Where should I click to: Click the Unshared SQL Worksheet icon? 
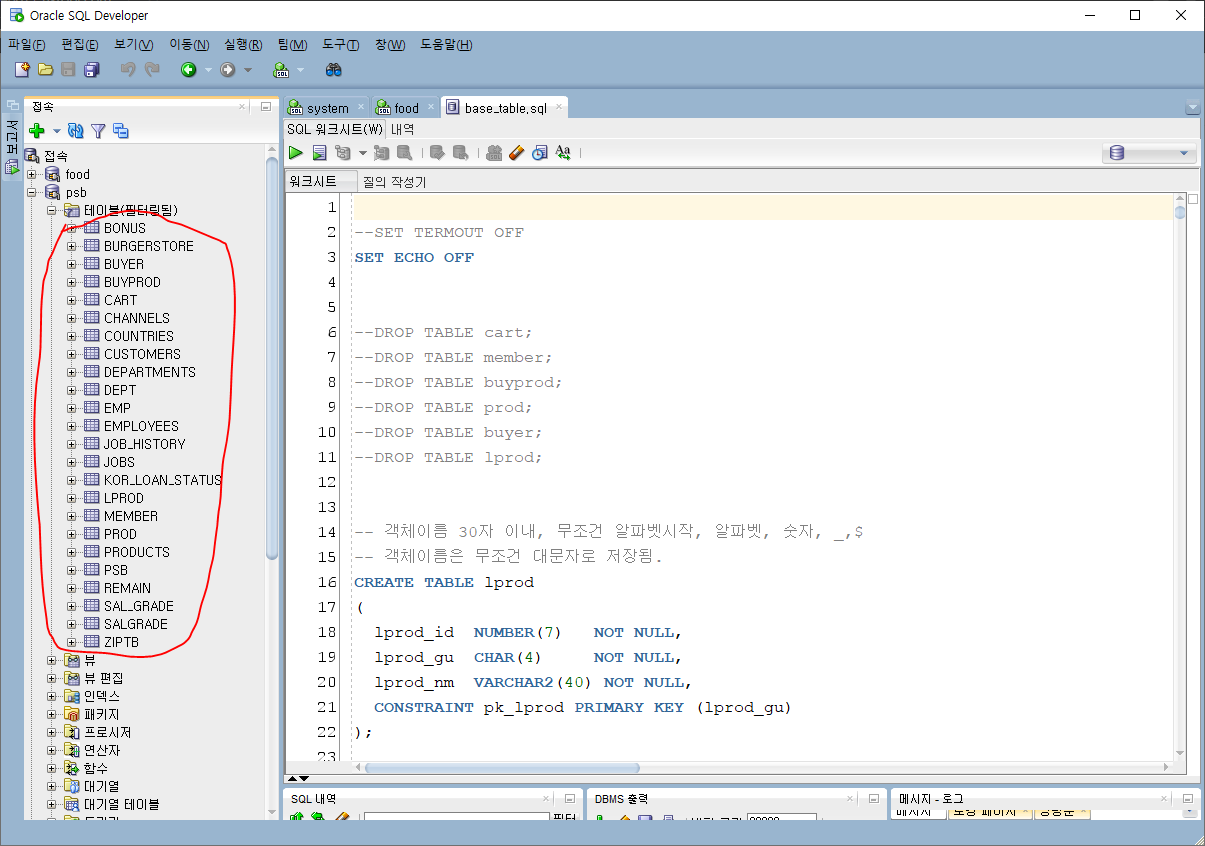(x=494, y=153)
